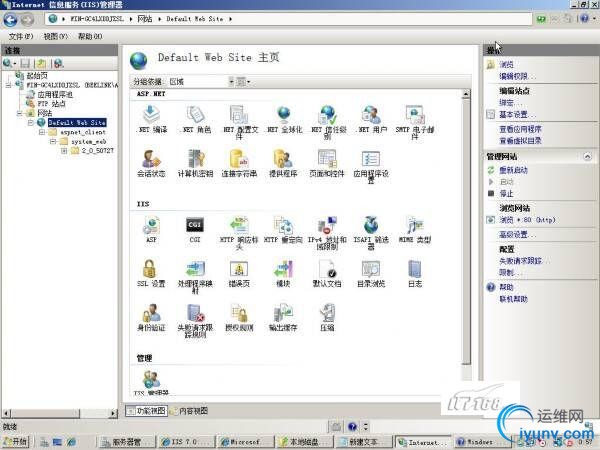This screenshot has height=450, width=600.
Task: Open the 模块 feature icon
Action: 283,273
